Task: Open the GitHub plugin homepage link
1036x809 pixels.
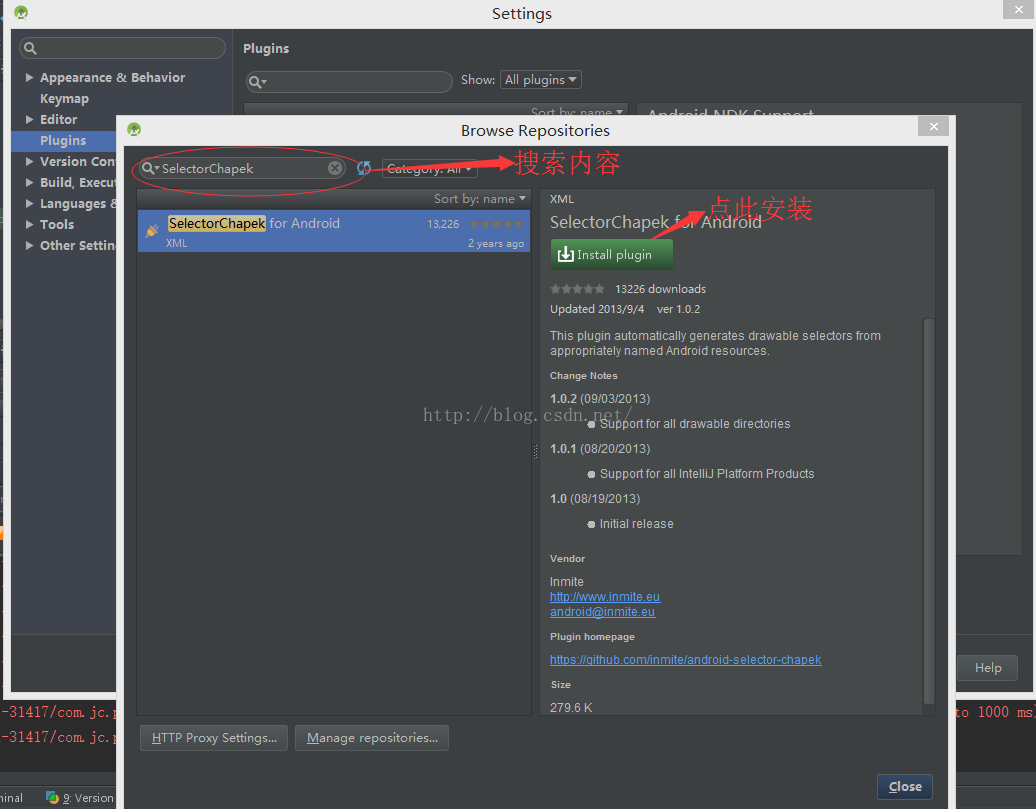Action: point(686,660)
